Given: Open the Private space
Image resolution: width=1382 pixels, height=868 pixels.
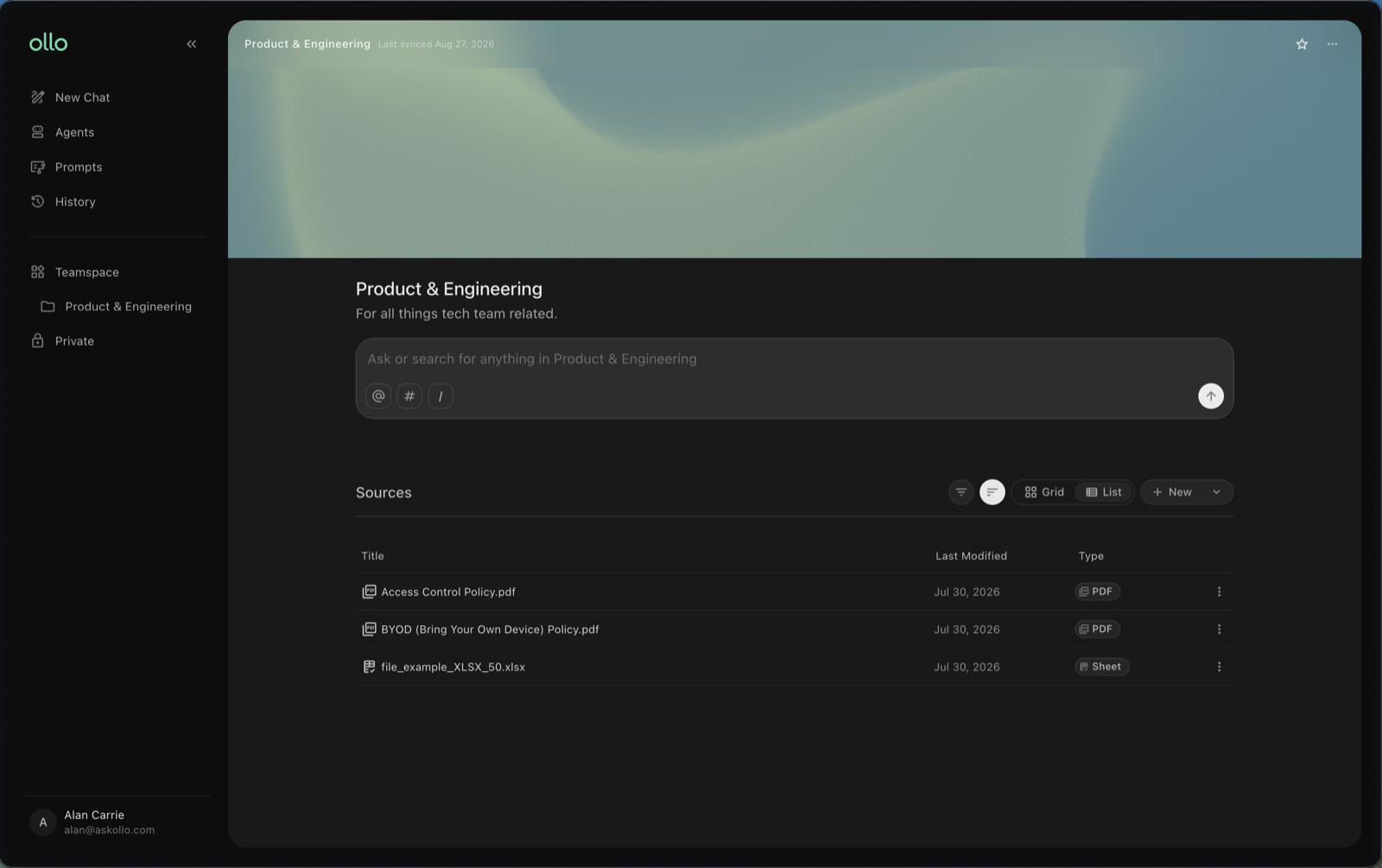Looking at the screenshot, I should [x=62, y=341].
